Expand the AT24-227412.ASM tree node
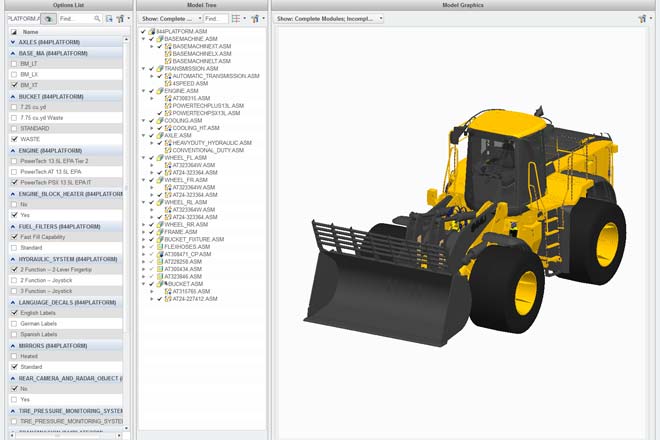 pos(152,299)
